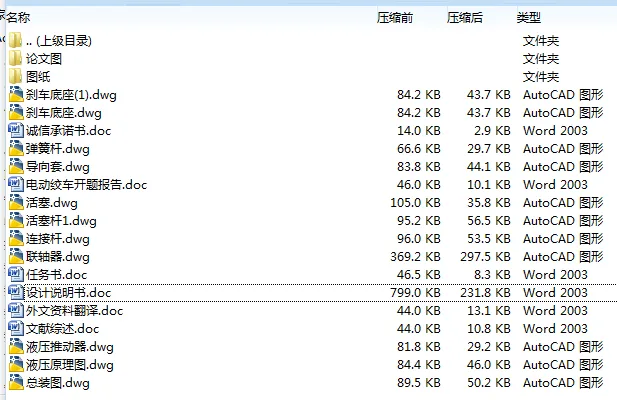The width and height of the screenshot is (617, 400).
Task: Select file name 液压推动器.dwg
Action: (x=70, y=347)
